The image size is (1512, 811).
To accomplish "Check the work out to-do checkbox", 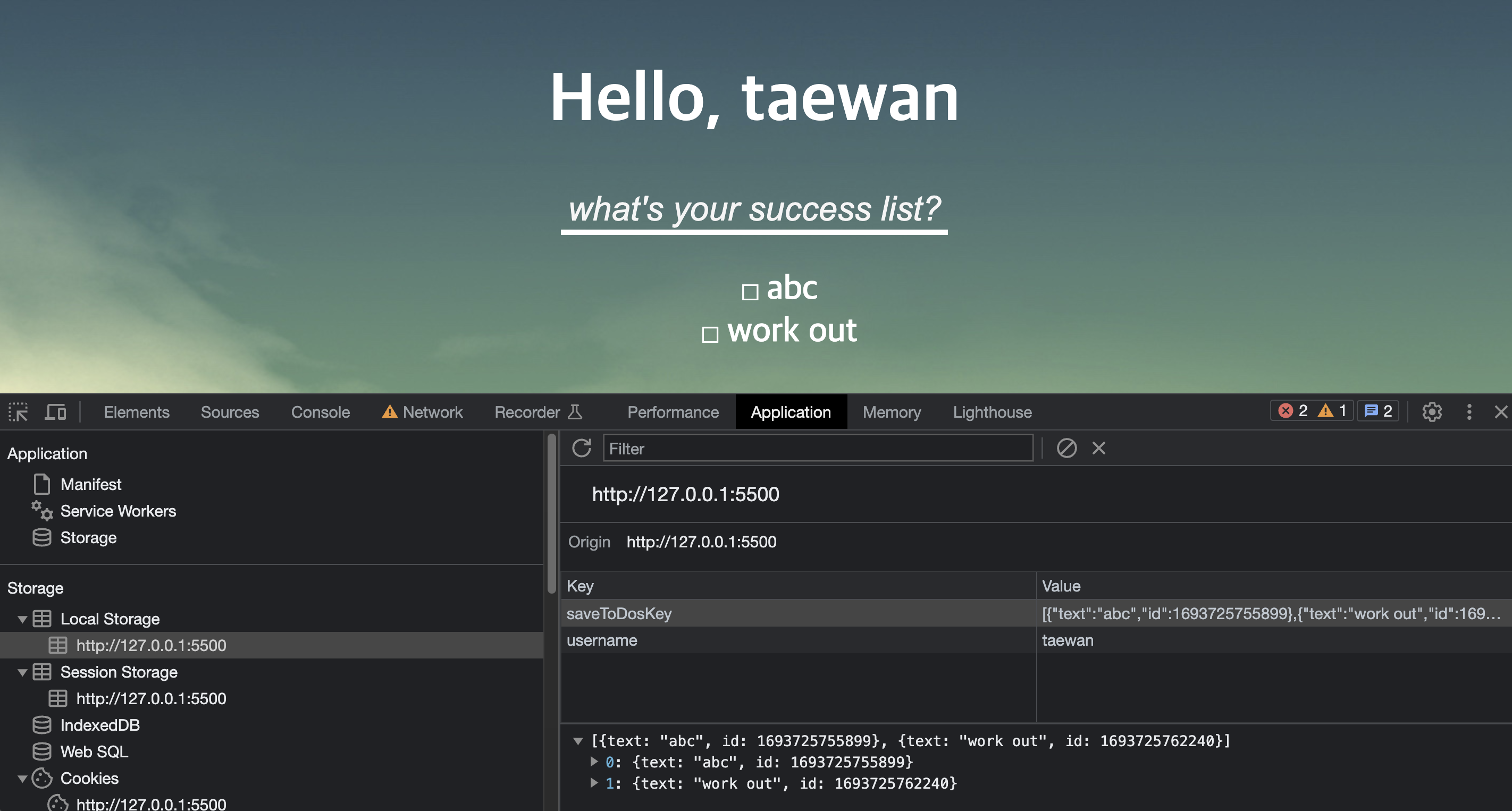I will coord(710,334).
